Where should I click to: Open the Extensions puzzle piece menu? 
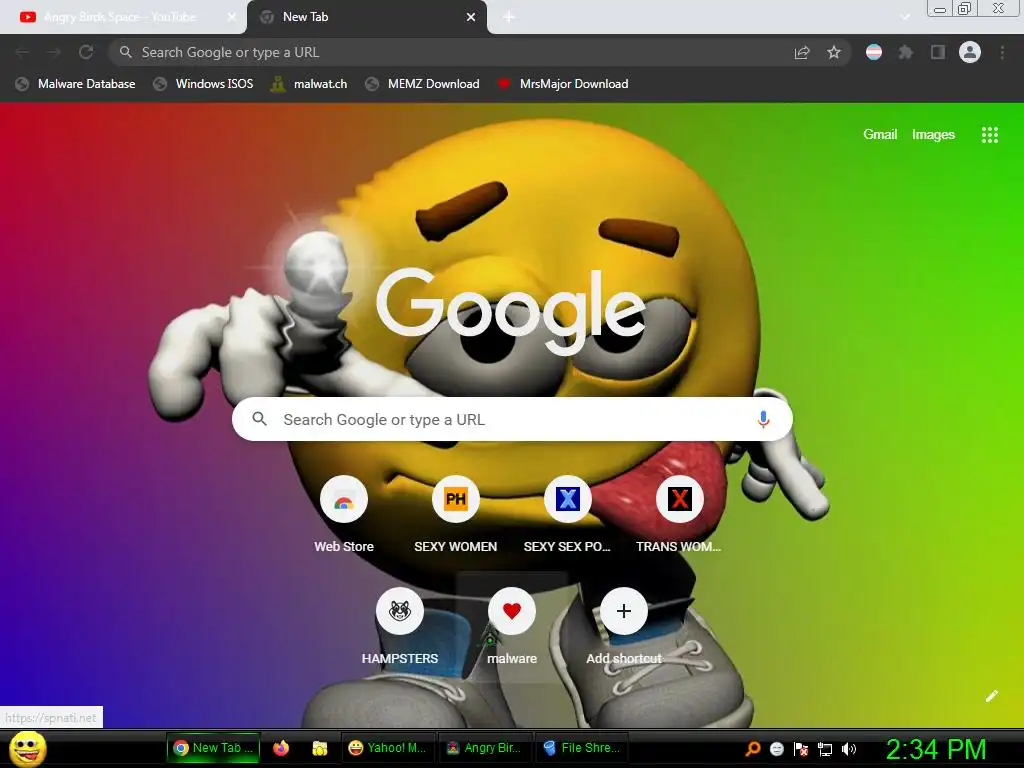(905, 52)
